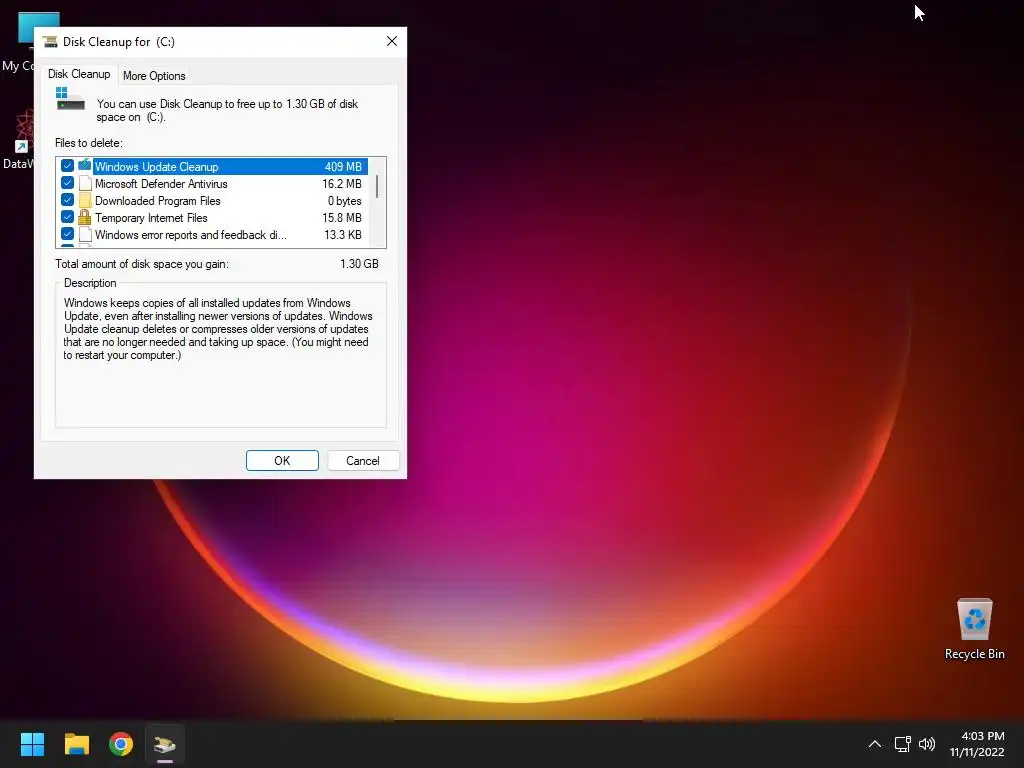Click the Temporary Internet Files lock icon
The image size is (1024, 768).
pos(85,217)
